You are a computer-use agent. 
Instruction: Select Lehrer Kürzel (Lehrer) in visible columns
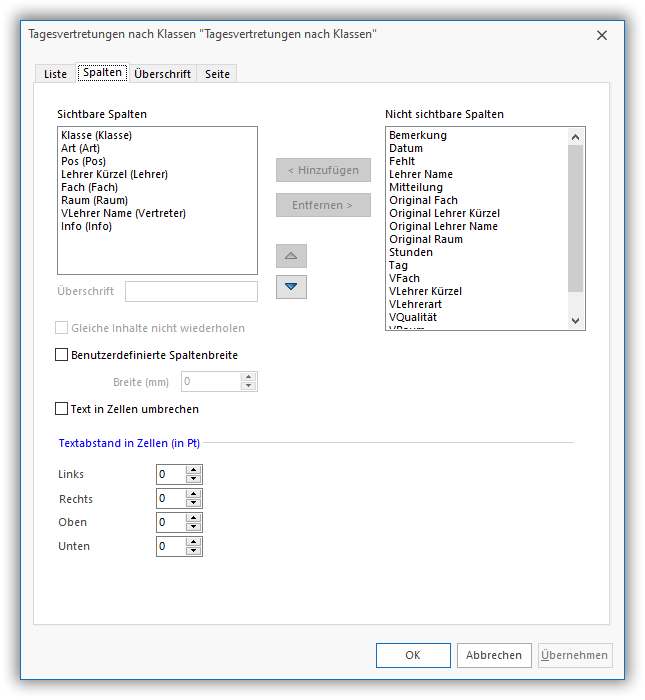coord(114,174)
